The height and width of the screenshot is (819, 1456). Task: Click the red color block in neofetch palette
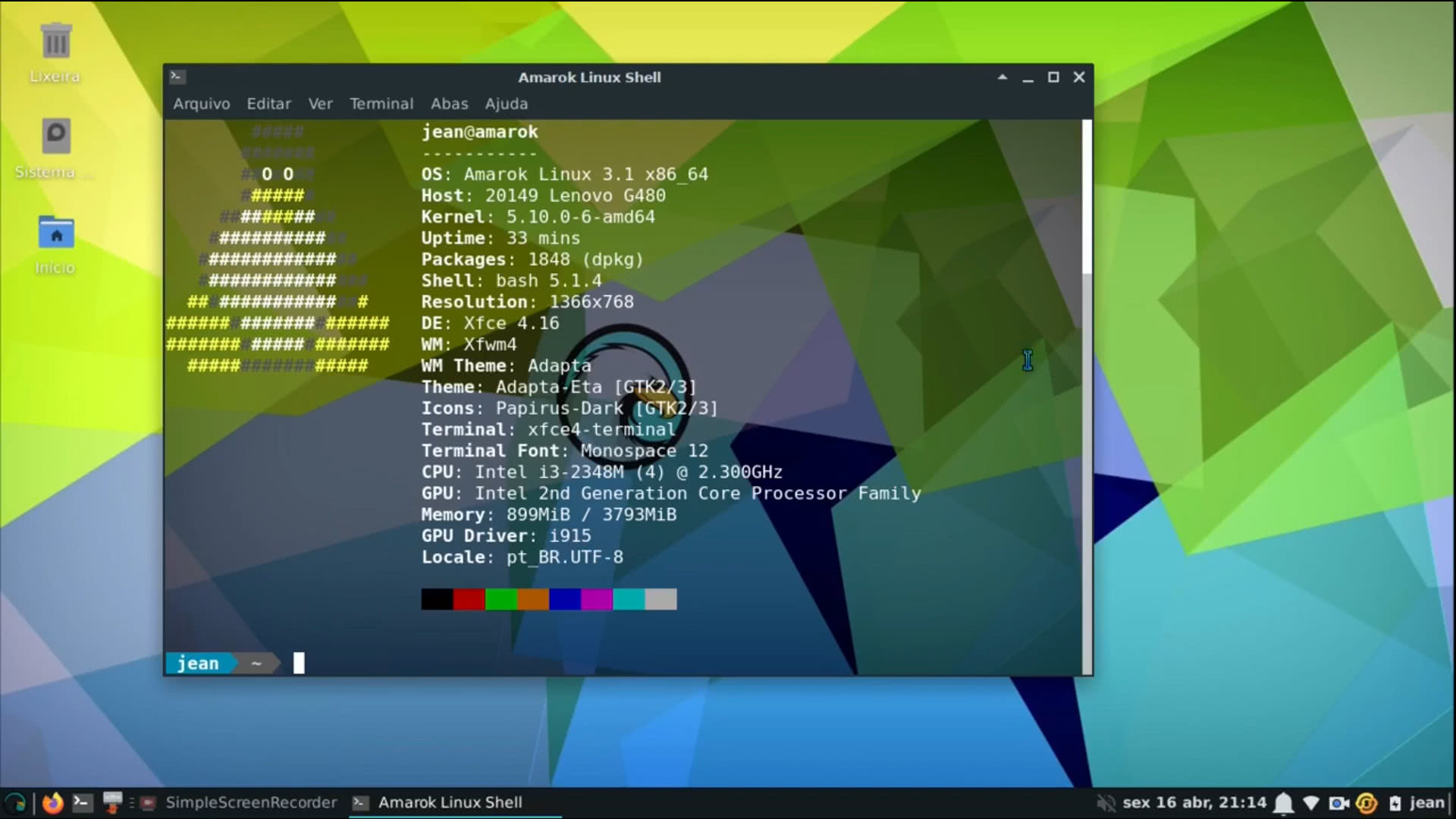coord(469,599)
